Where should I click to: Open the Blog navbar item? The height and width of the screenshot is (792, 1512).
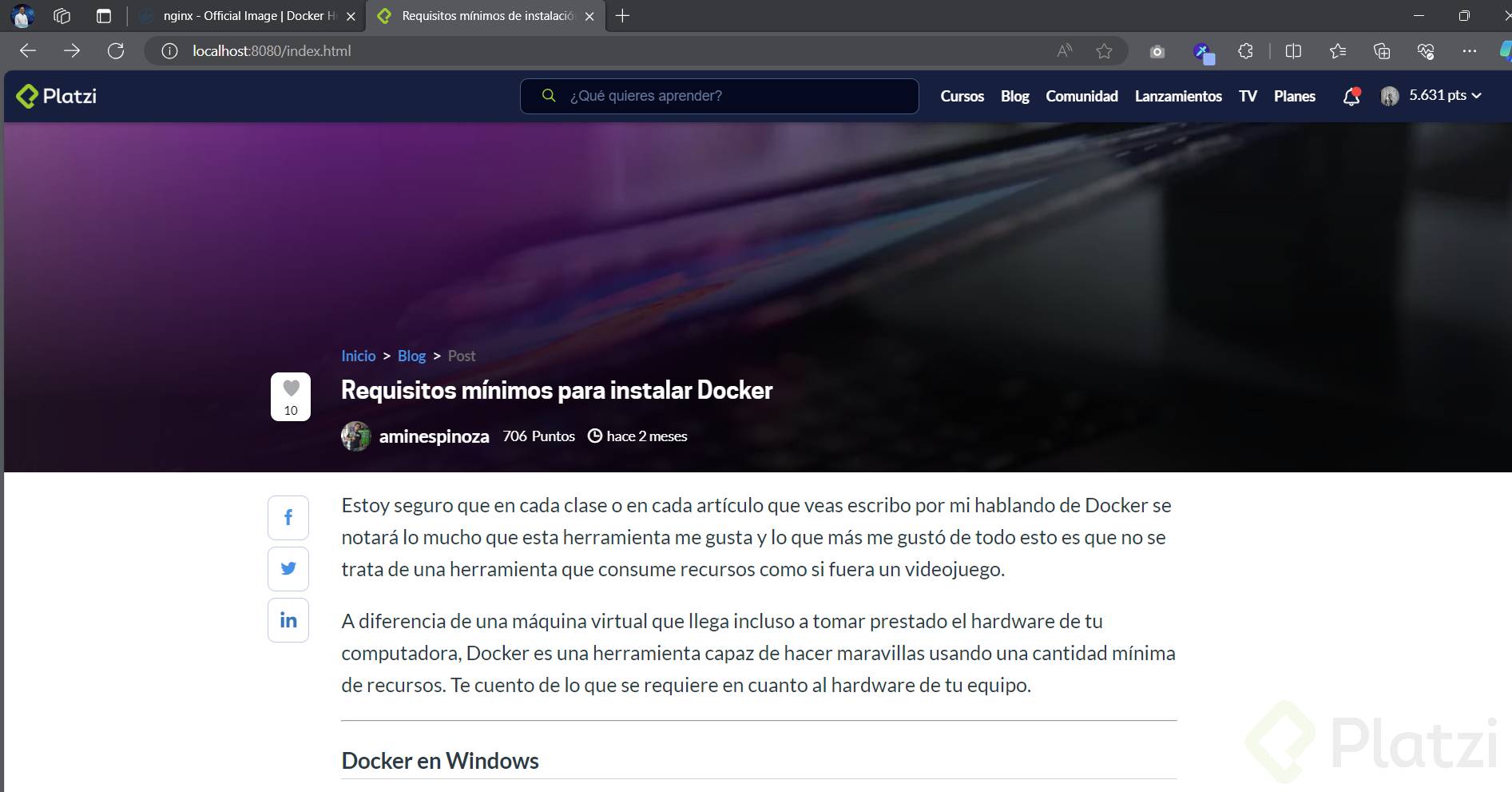(1014, 96)
